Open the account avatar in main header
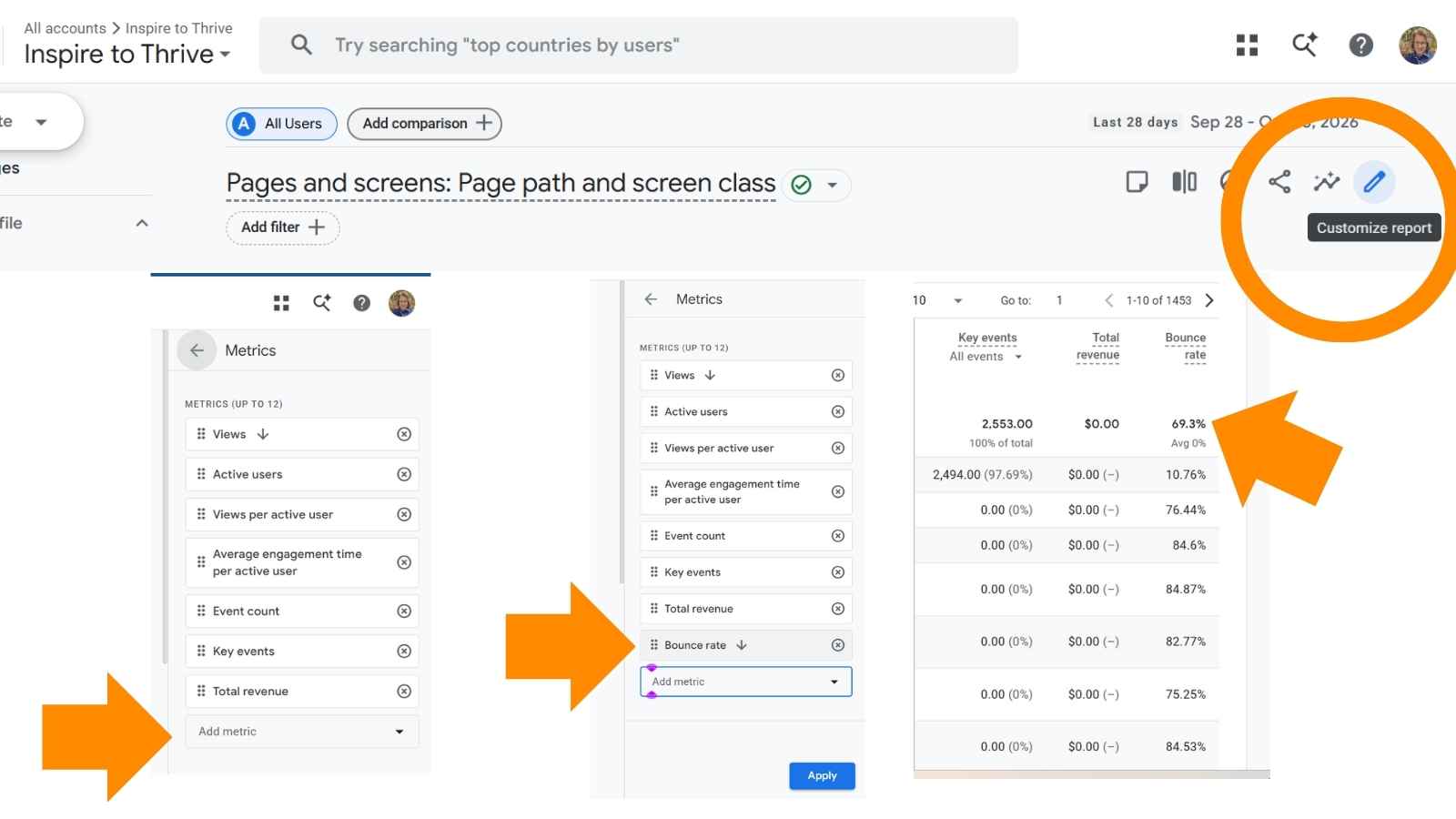Viewport: 1456px width, 819px height. pos(1417,45)
